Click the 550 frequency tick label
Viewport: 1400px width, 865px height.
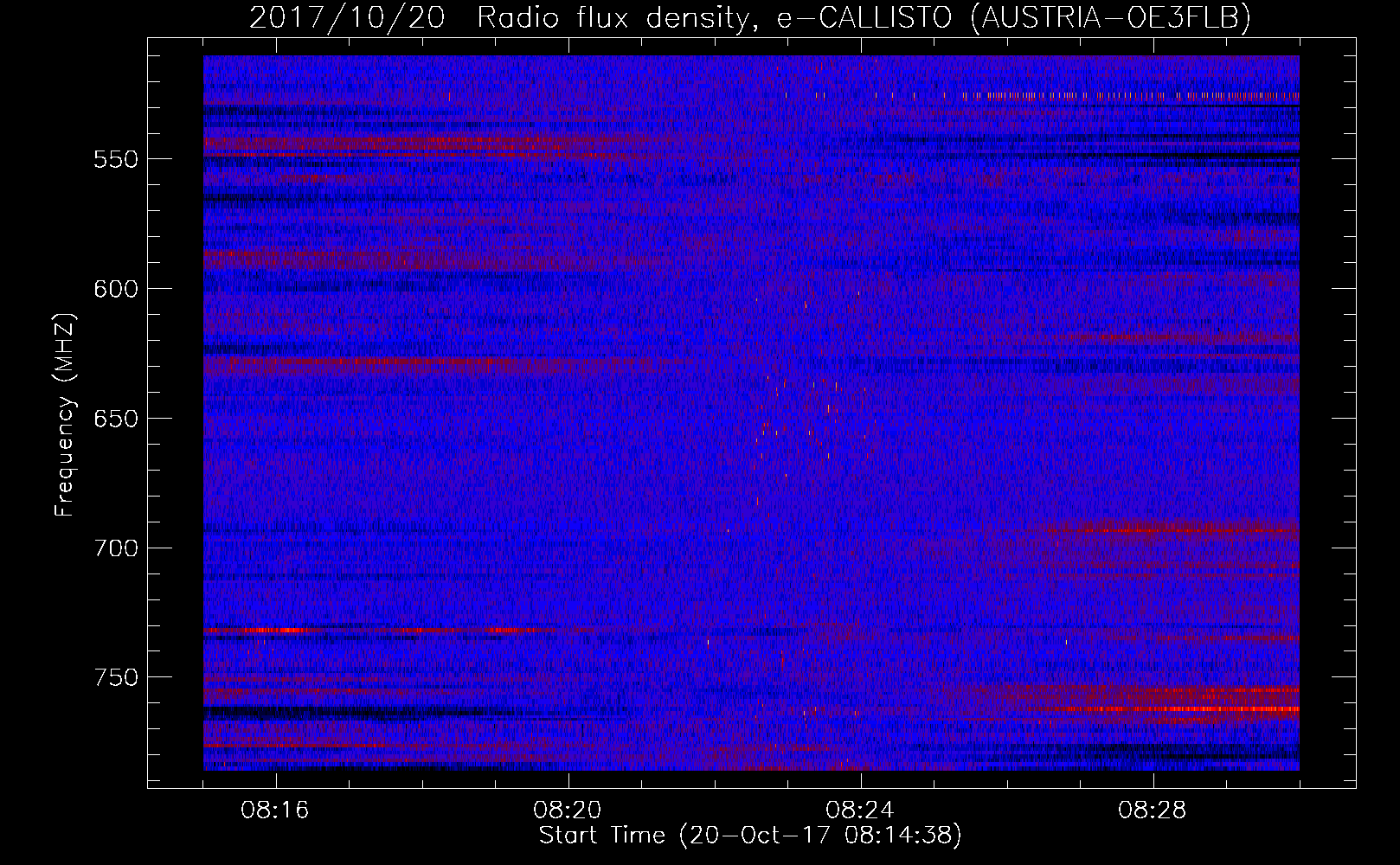116,159
